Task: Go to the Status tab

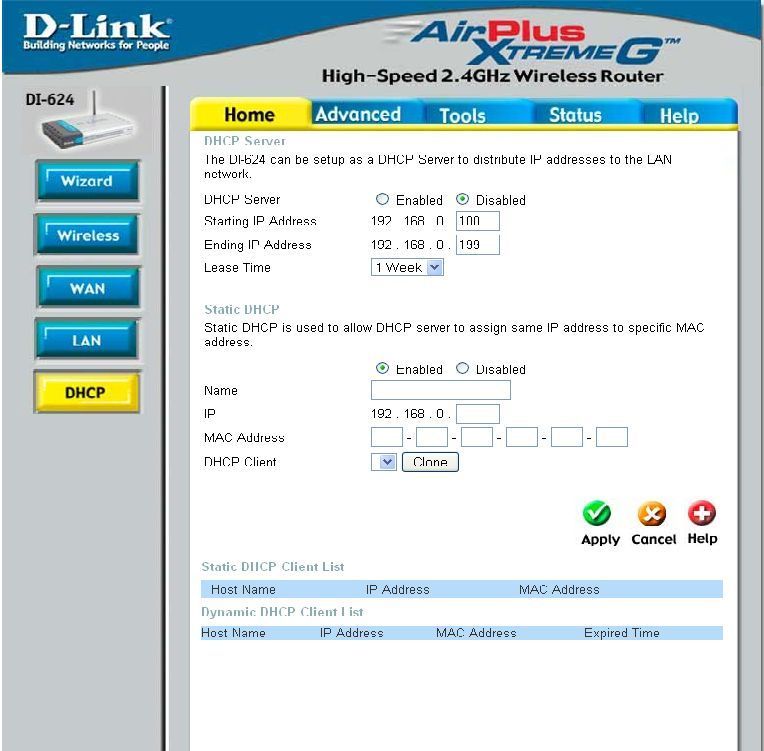Action: pyautogui.click(x=575, y=115)
